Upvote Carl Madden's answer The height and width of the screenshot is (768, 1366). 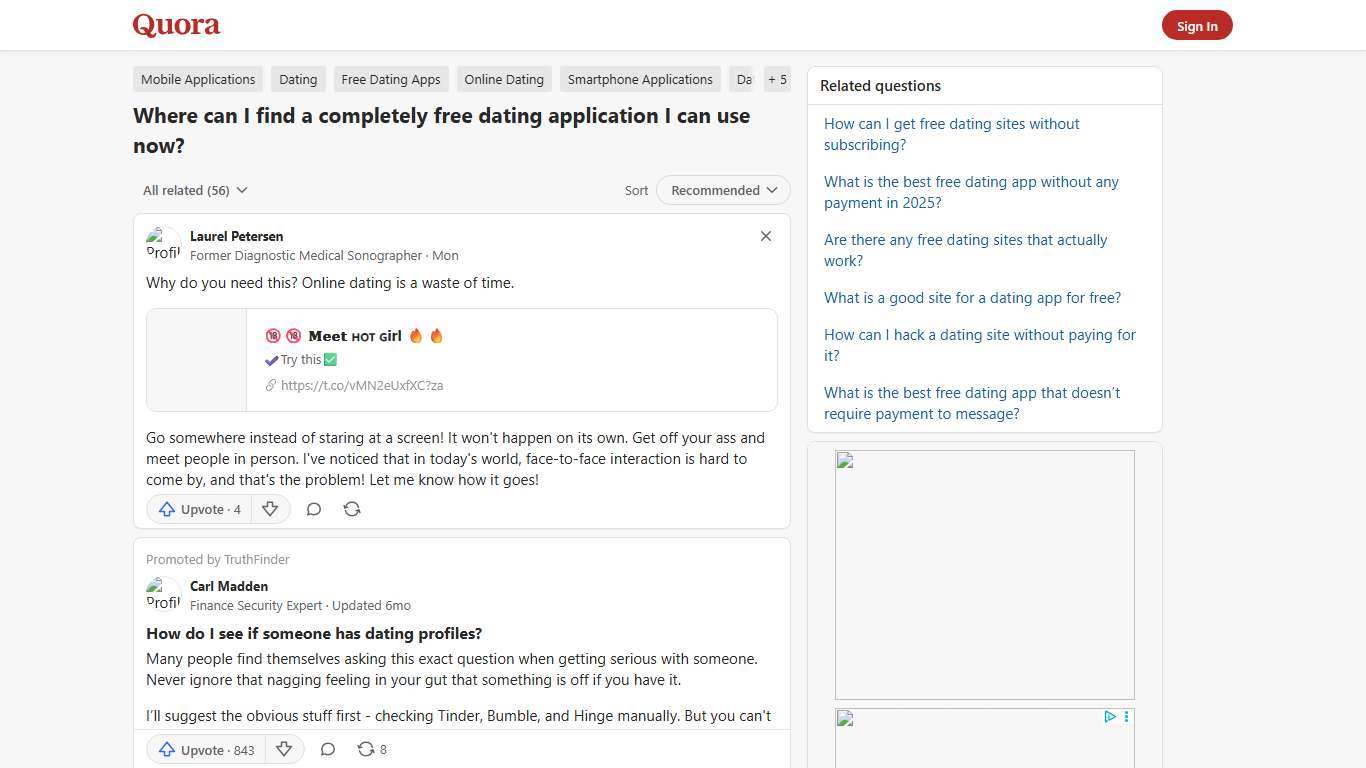pyautogui.click(x=204, y=749)
